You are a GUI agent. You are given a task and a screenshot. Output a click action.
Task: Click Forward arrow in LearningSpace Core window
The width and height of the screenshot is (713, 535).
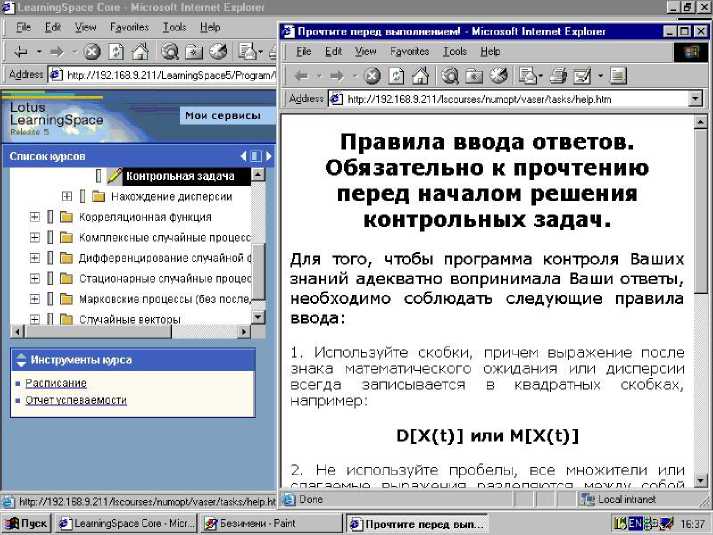(x=57, y=52)
